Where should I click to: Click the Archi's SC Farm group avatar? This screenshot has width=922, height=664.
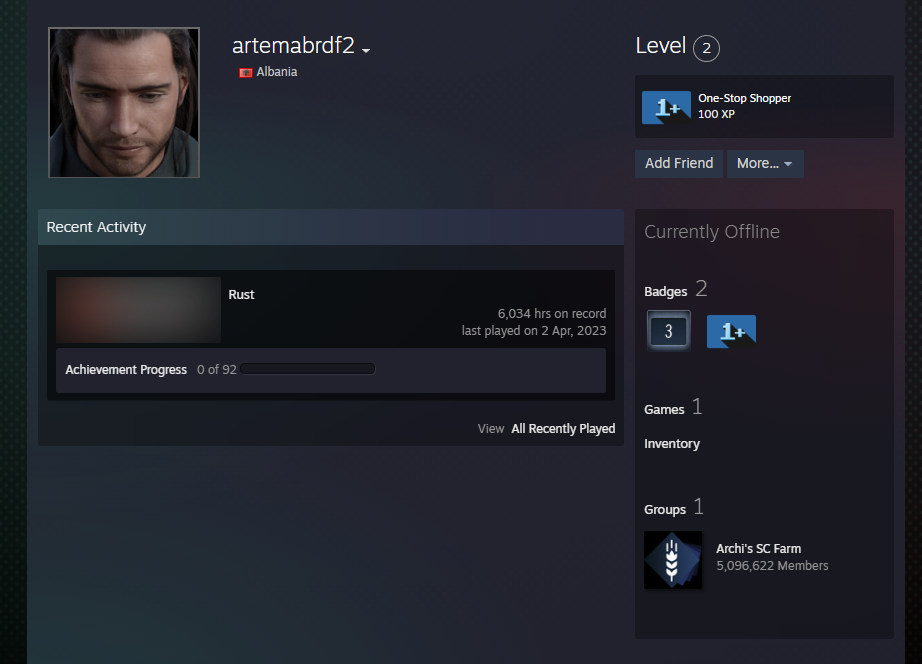(673, 560)
